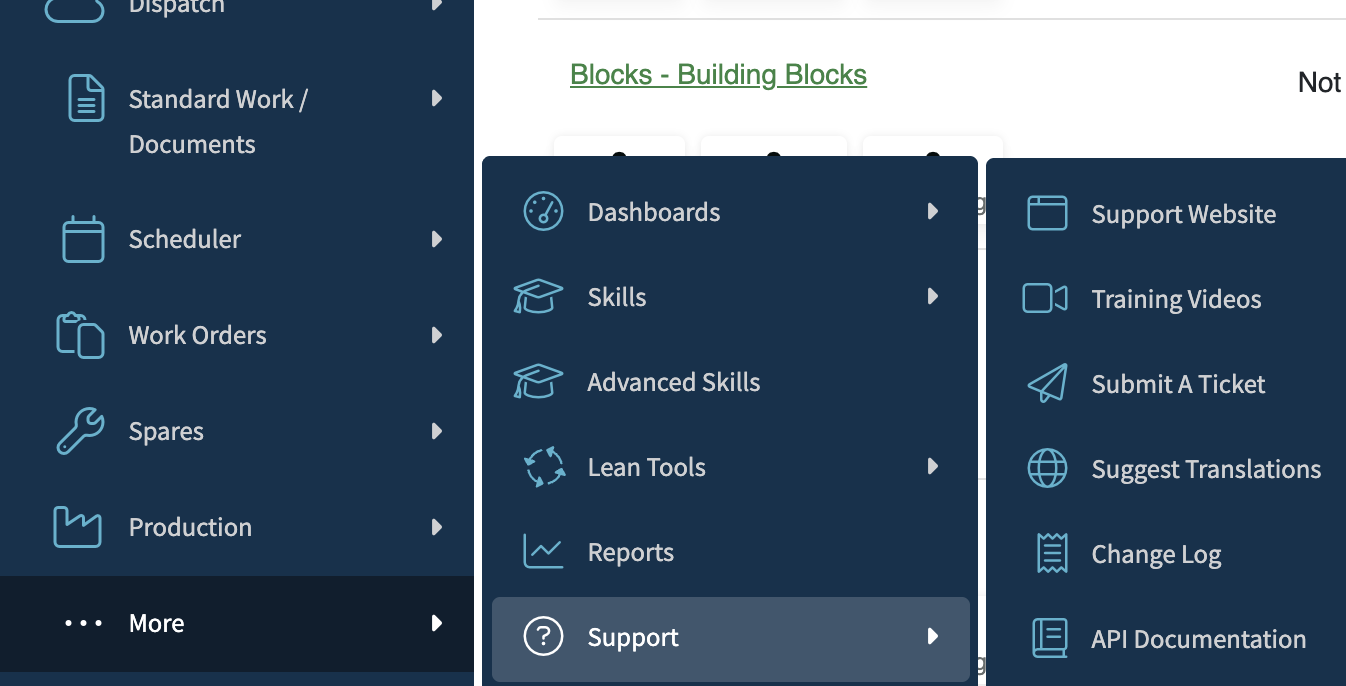The image size is (1346, 686).
Task: Expand the Skills submenu arrow
Action: point(933,296)
